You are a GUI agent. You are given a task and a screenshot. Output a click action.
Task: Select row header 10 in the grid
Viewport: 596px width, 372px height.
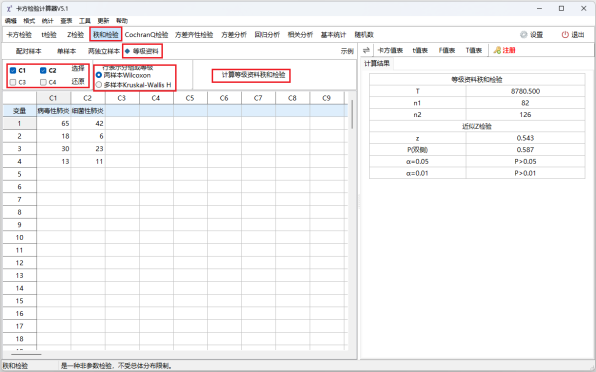coord(19,237)
